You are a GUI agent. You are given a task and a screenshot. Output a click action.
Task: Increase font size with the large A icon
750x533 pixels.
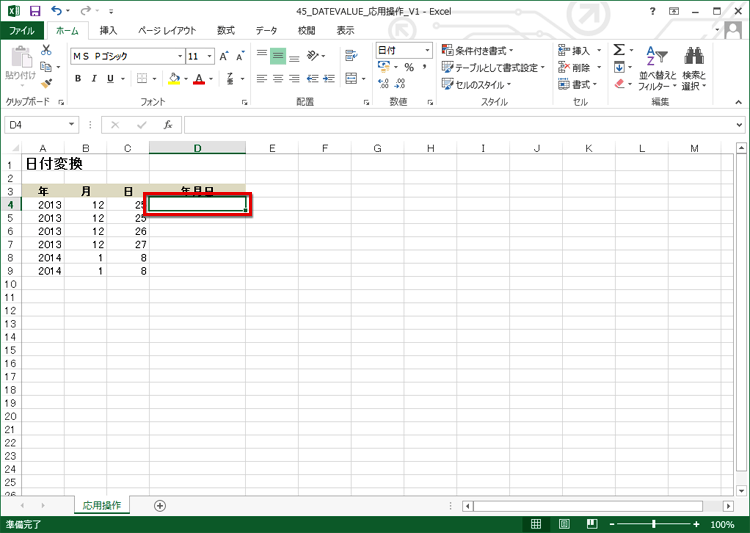[x=223, y=56]
